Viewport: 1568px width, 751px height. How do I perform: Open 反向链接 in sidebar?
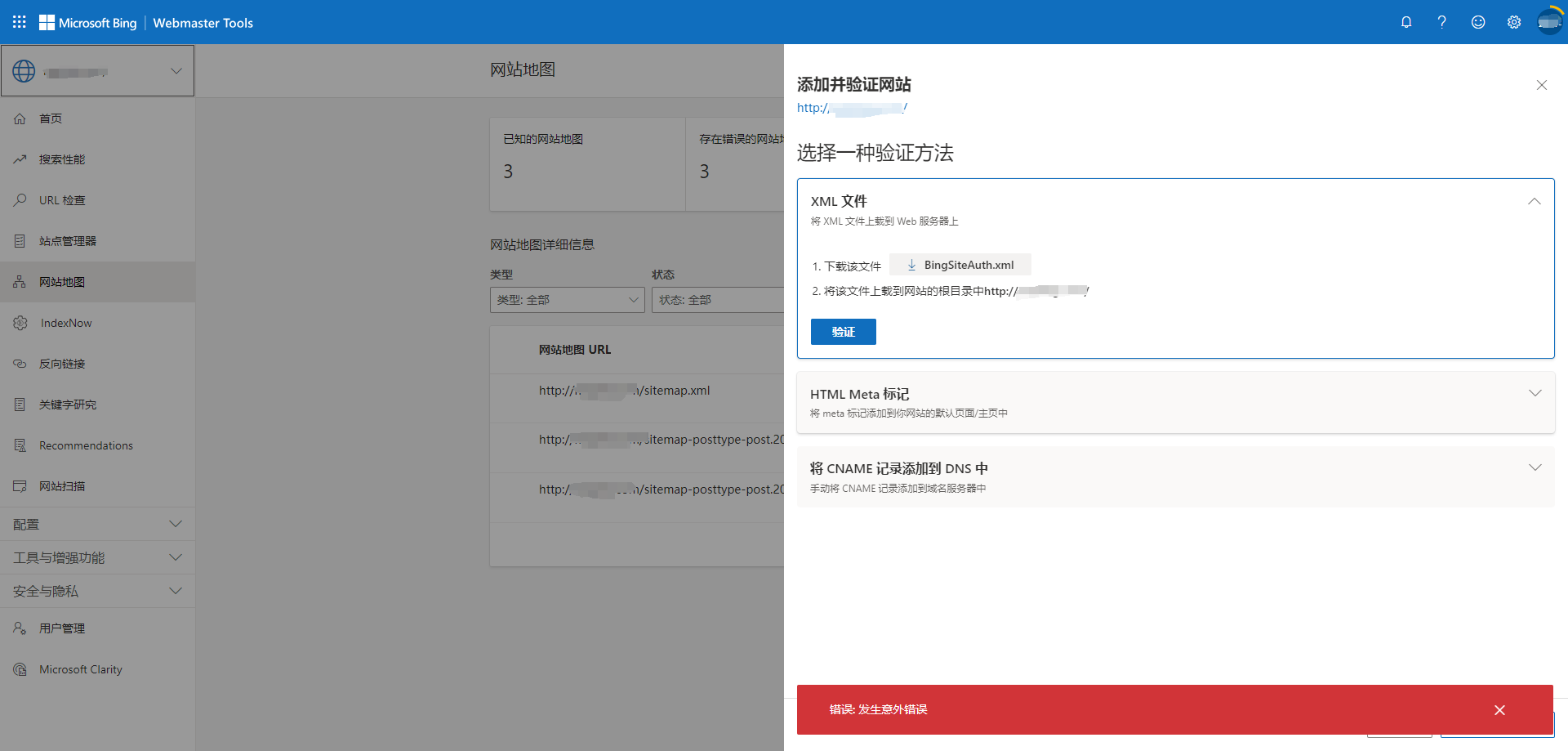click(x=97, y=364)
